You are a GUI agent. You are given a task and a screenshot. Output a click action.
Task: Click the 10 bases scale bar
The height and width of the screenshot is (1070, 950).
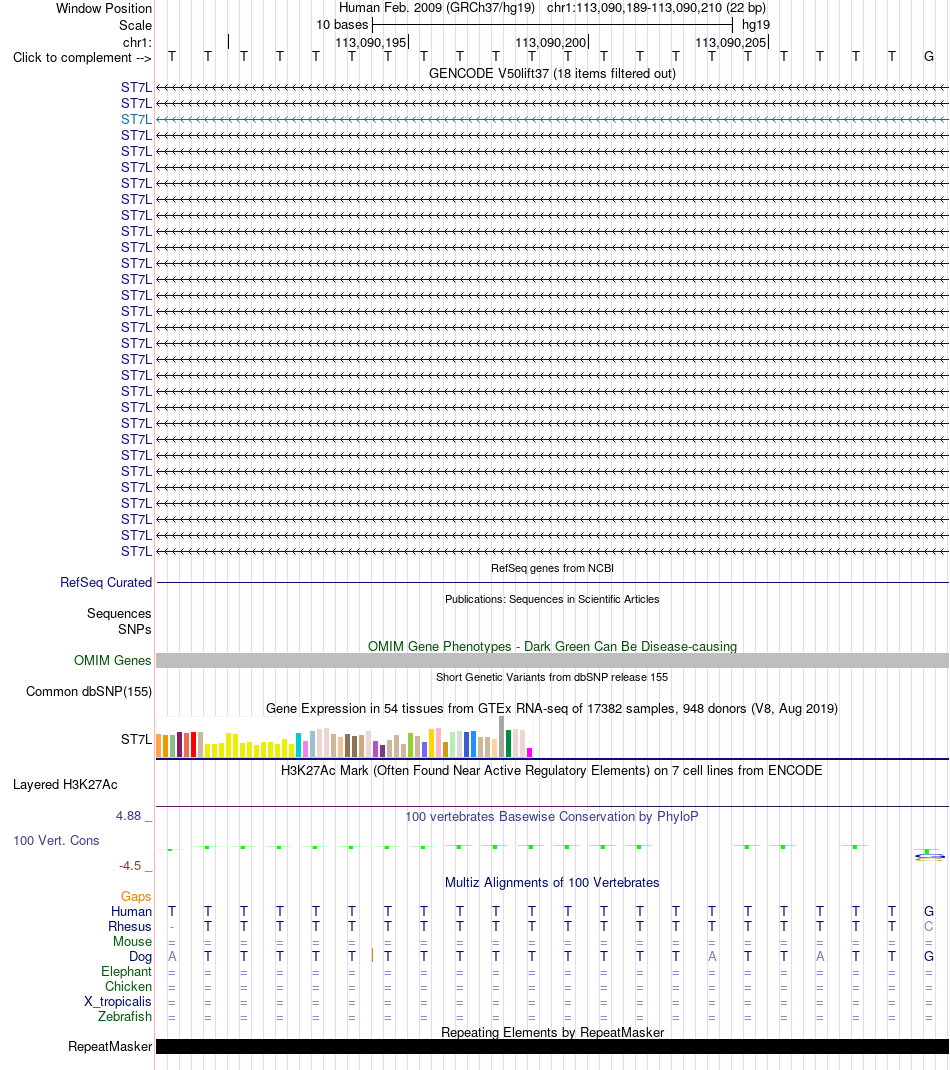(x=552, y=25)
